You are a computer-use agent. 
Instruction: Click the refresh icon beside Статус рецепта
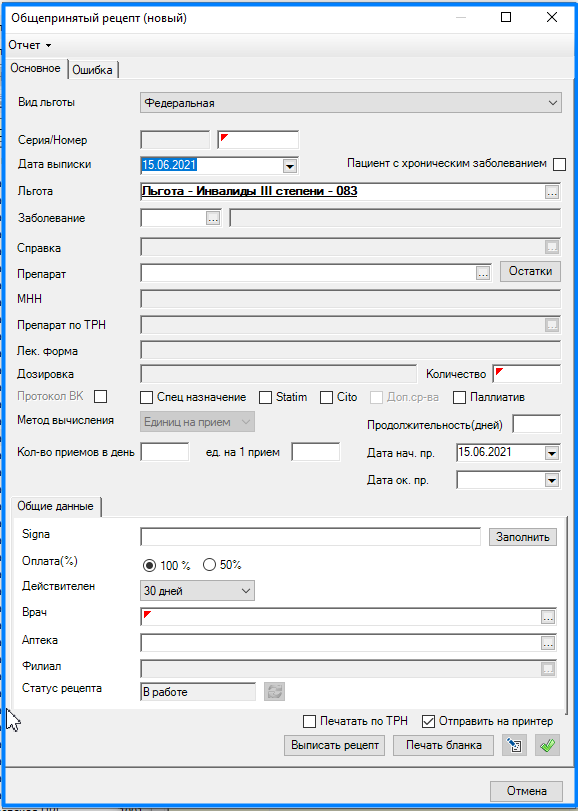(x=275, y=692)
